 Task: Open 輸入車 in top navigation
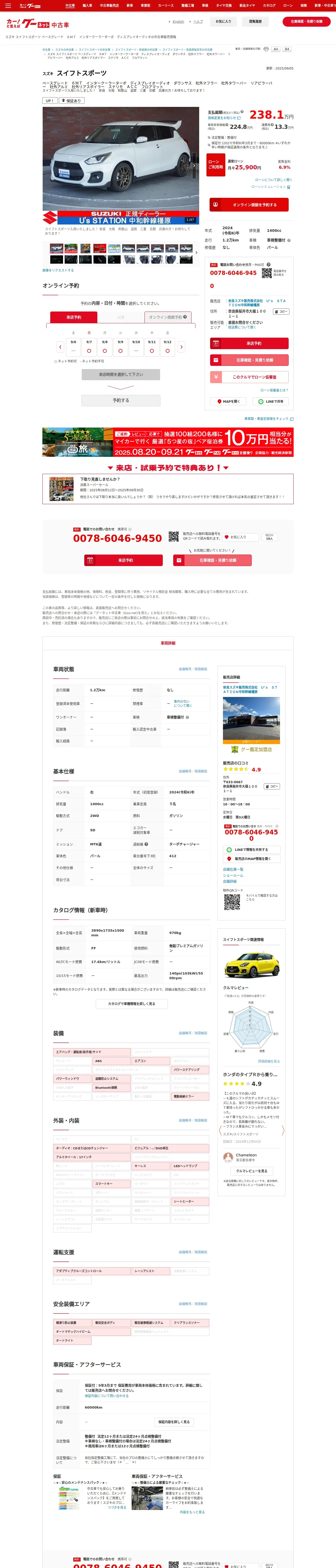click(87, 5)
